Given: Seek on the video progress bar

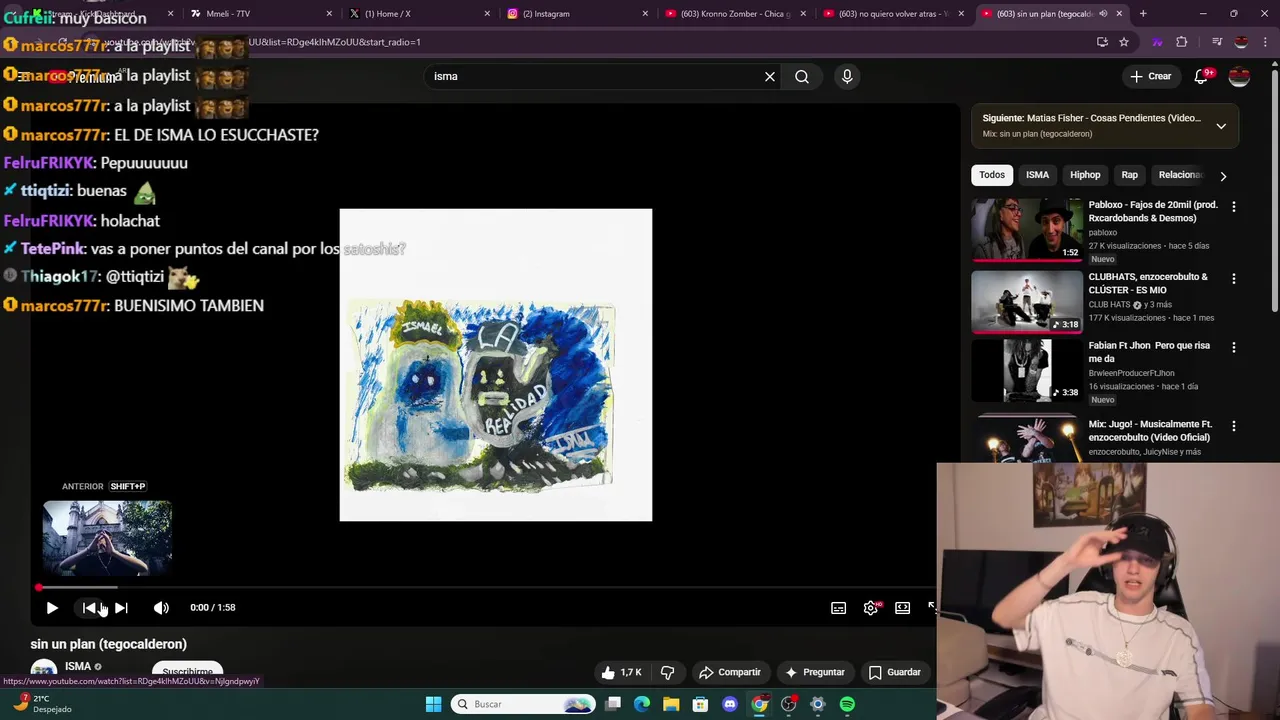Looking at the screenshot, I should [x=484, y=588].
